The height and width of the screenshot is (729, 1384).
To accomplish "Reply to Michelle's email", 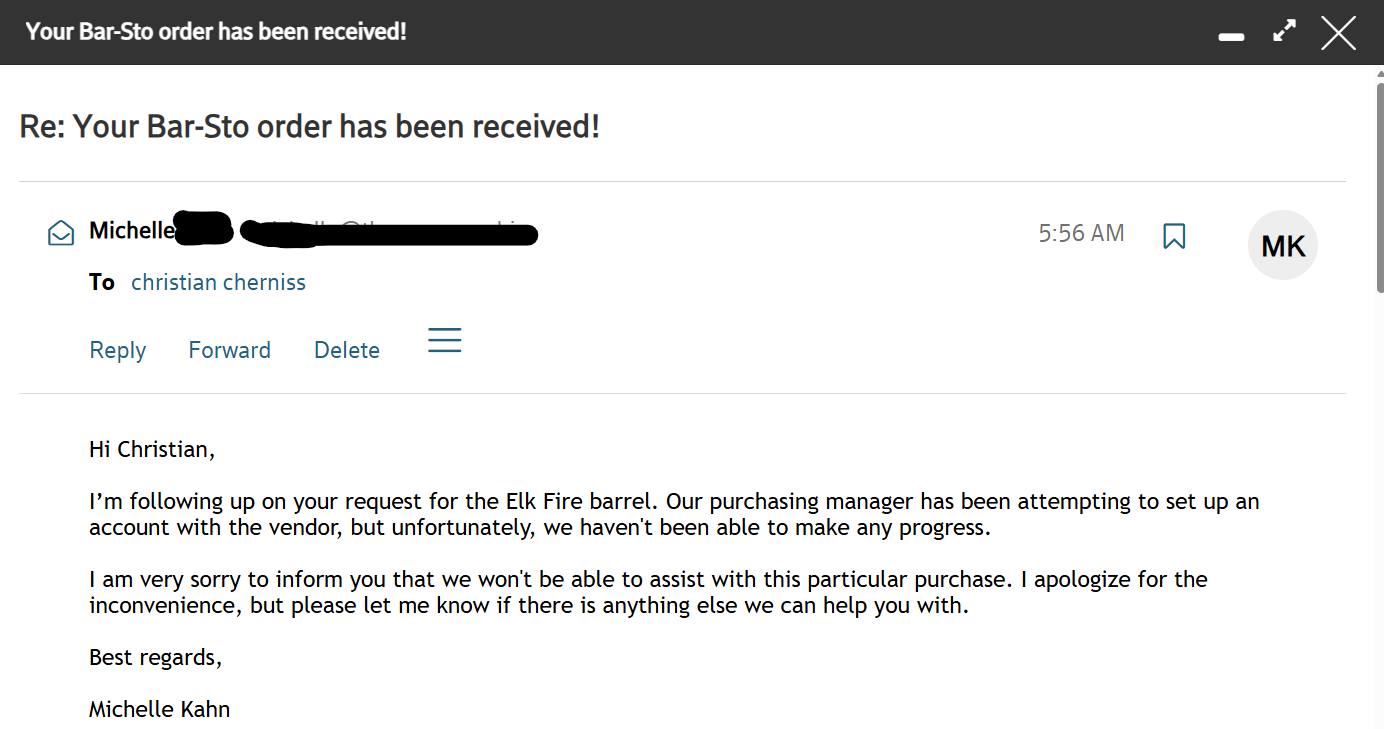I will 118,350.
